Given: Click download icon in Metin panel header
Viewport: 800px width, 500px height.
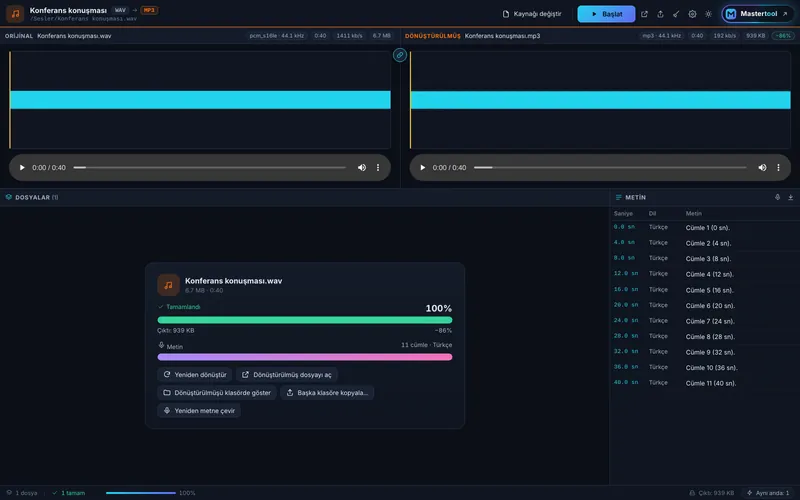Looking at the screenshot, I should [x=790, y=197].
